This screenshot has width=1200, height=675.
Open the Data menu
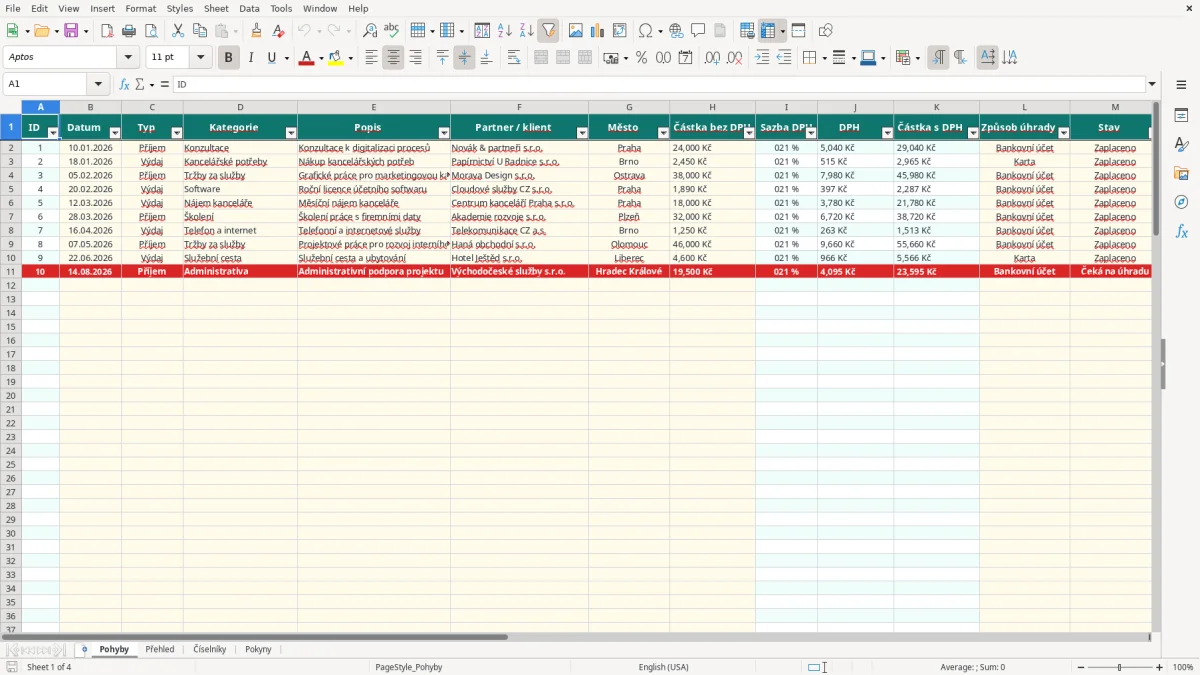[x=249, y=8]
